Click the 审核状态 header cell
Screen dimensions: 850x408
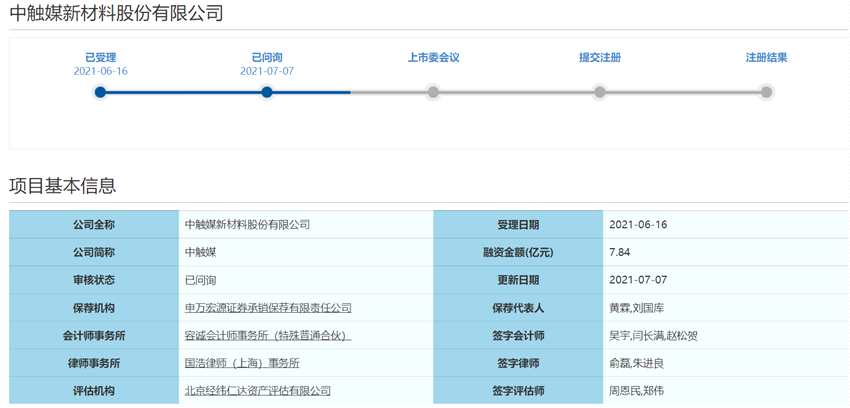pyautogui.click(x=94, y=280)
